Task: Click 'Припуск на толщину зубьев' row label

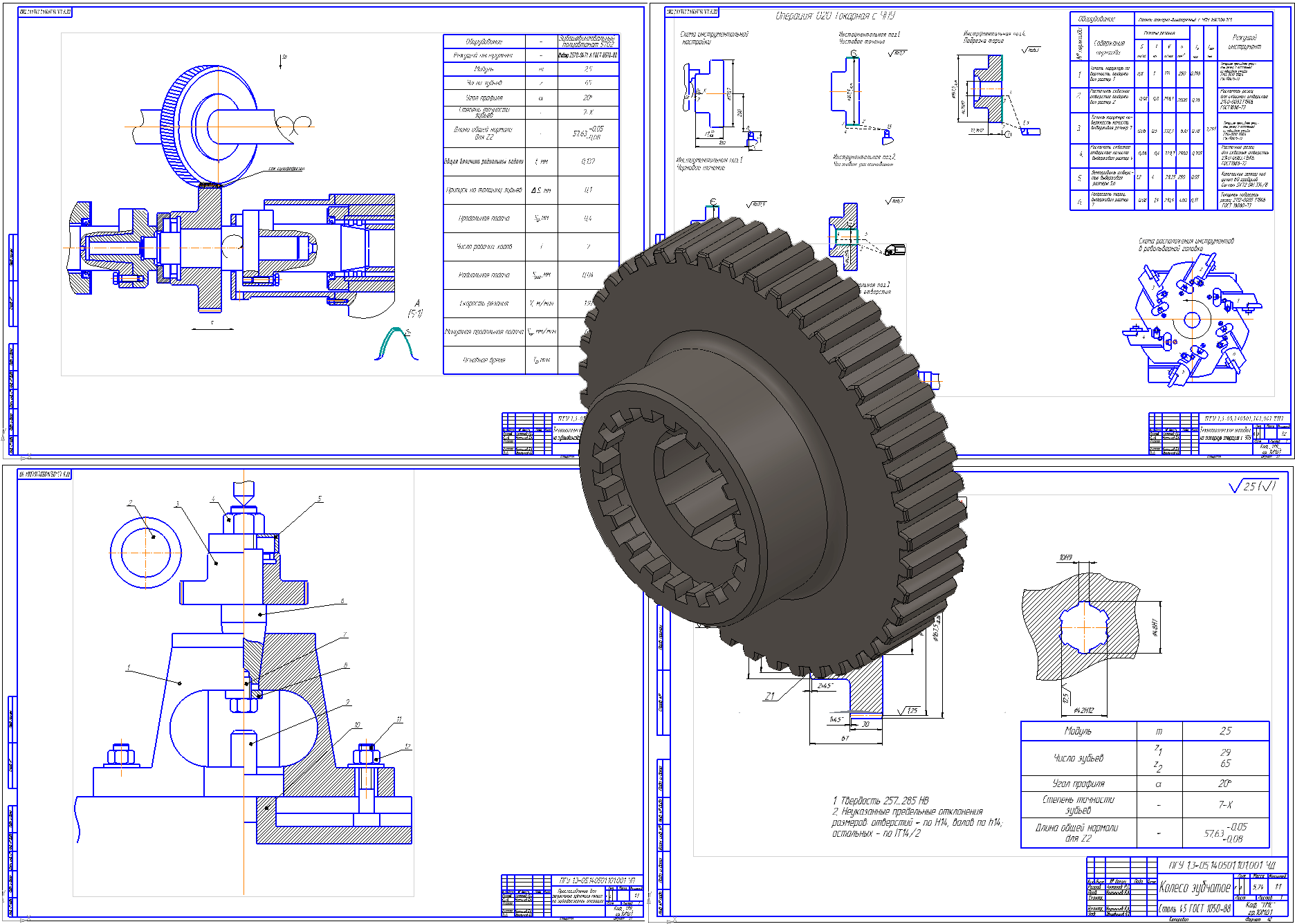Action: coord(484,190)
